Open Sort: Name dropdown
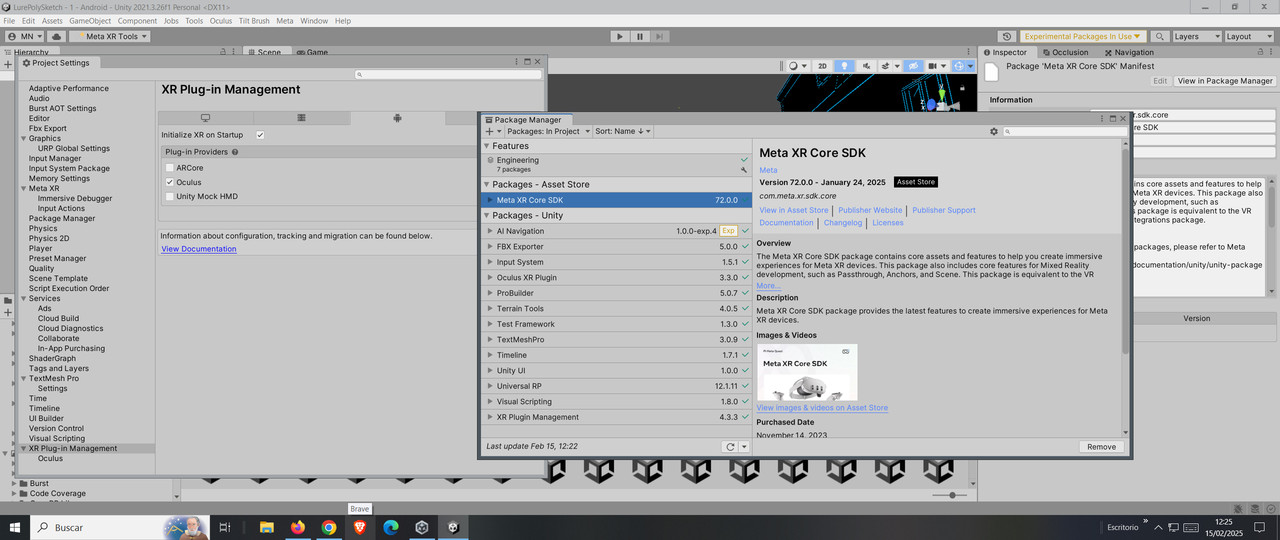The image size is (1280, 540). click(x=622, y=131)
